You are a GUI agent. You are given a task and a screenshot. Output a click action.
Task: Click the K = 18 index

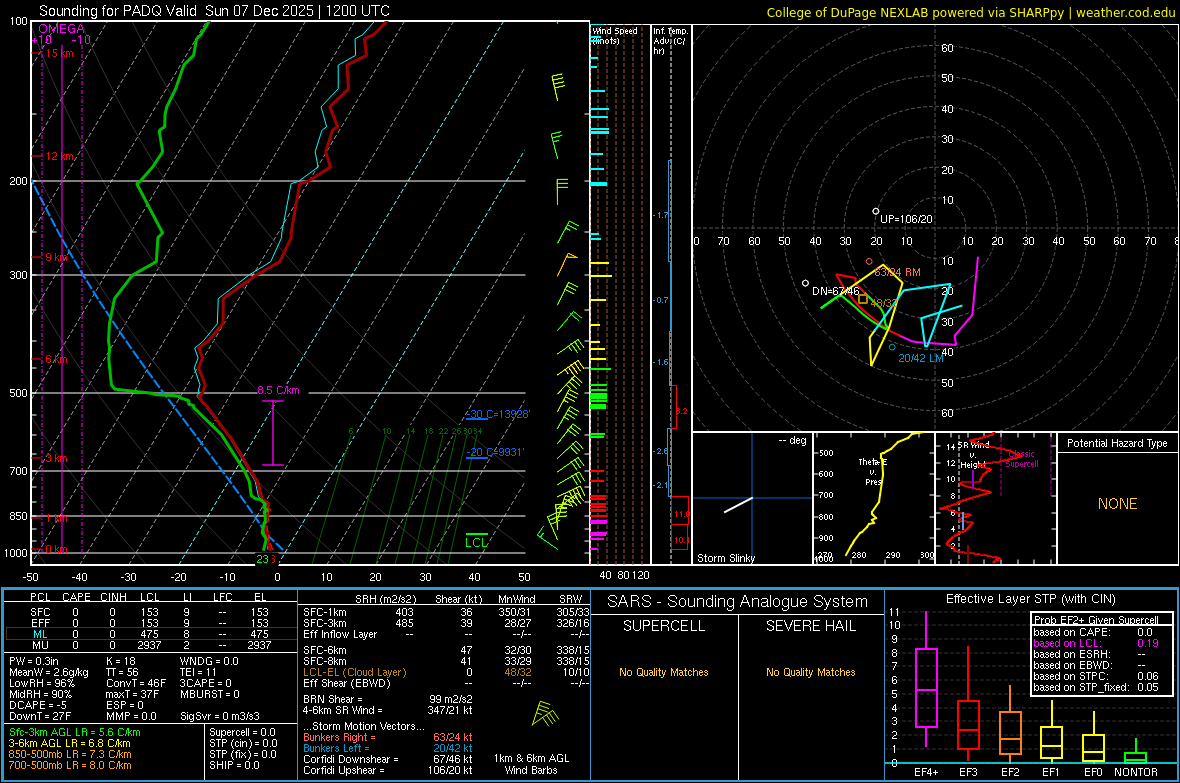tap(121, 661)
